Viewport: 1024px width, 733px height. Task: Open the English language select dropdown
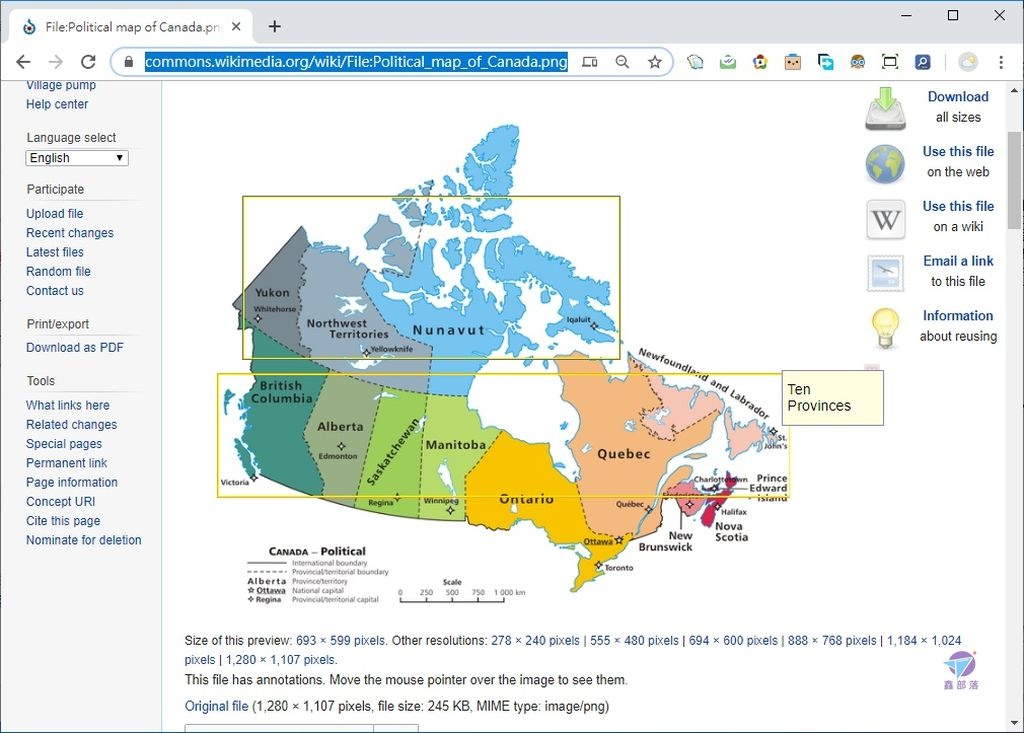coord(77,158)
